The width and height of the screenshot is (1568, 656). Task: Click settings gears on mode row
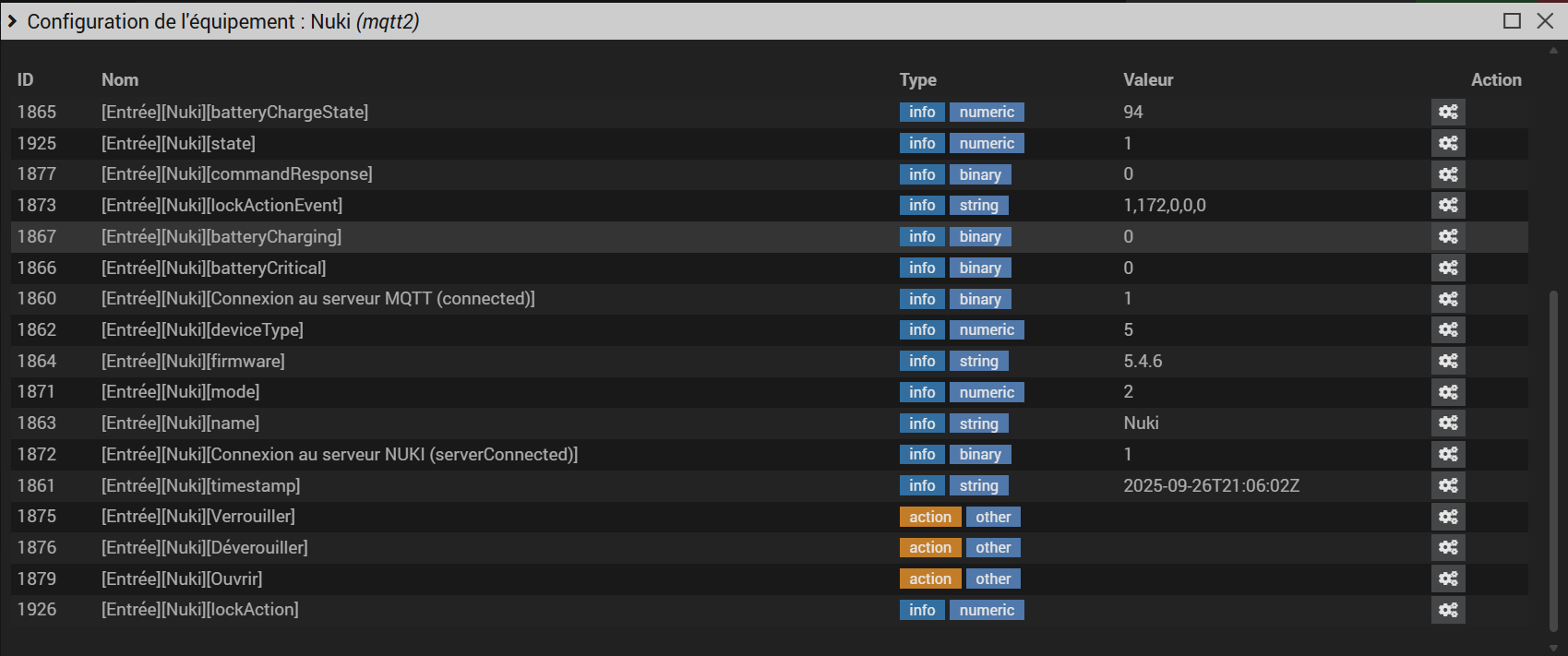click(1448, 392)
